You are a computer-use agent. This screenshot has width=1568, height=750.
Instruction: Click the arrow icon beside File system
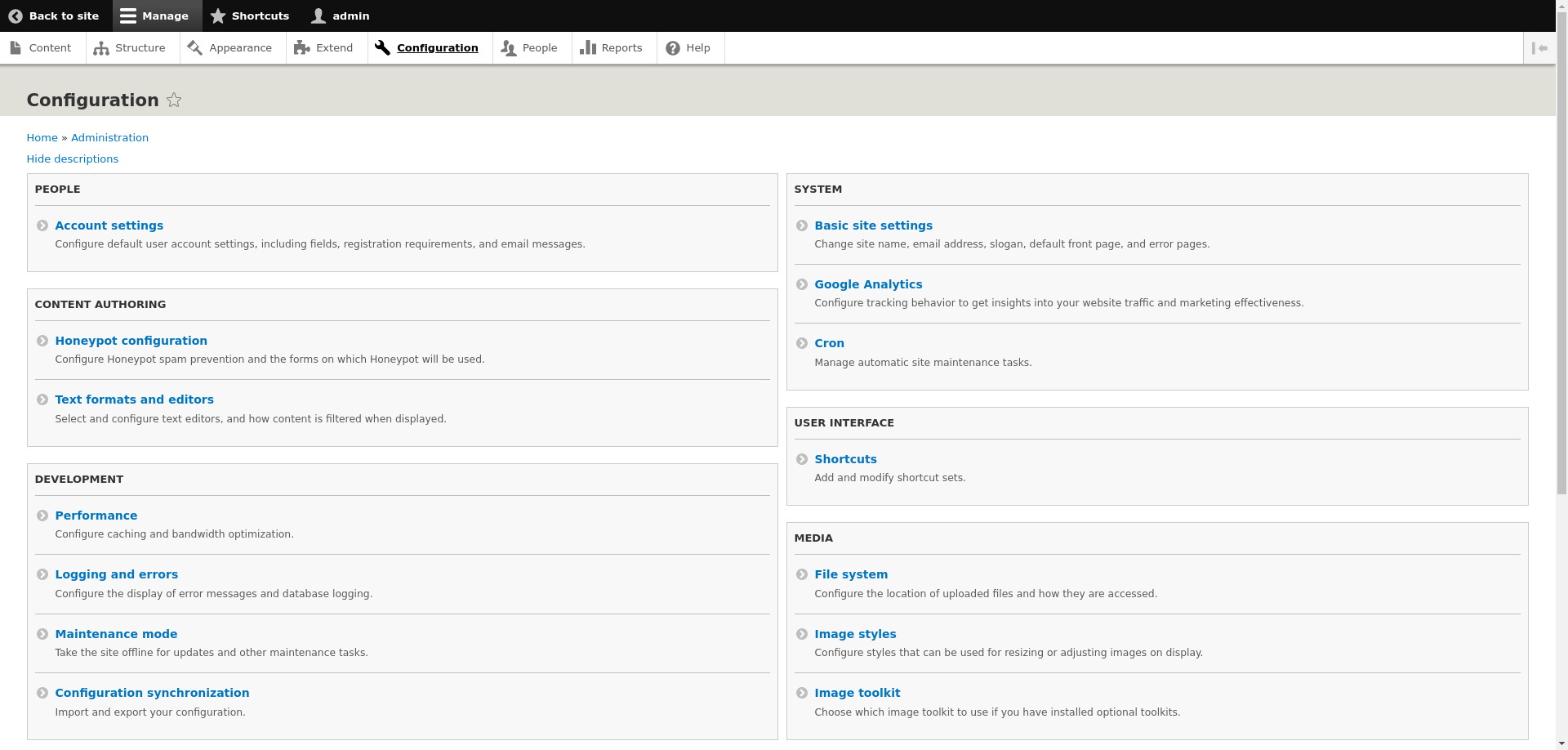click(x=802, y=575)
